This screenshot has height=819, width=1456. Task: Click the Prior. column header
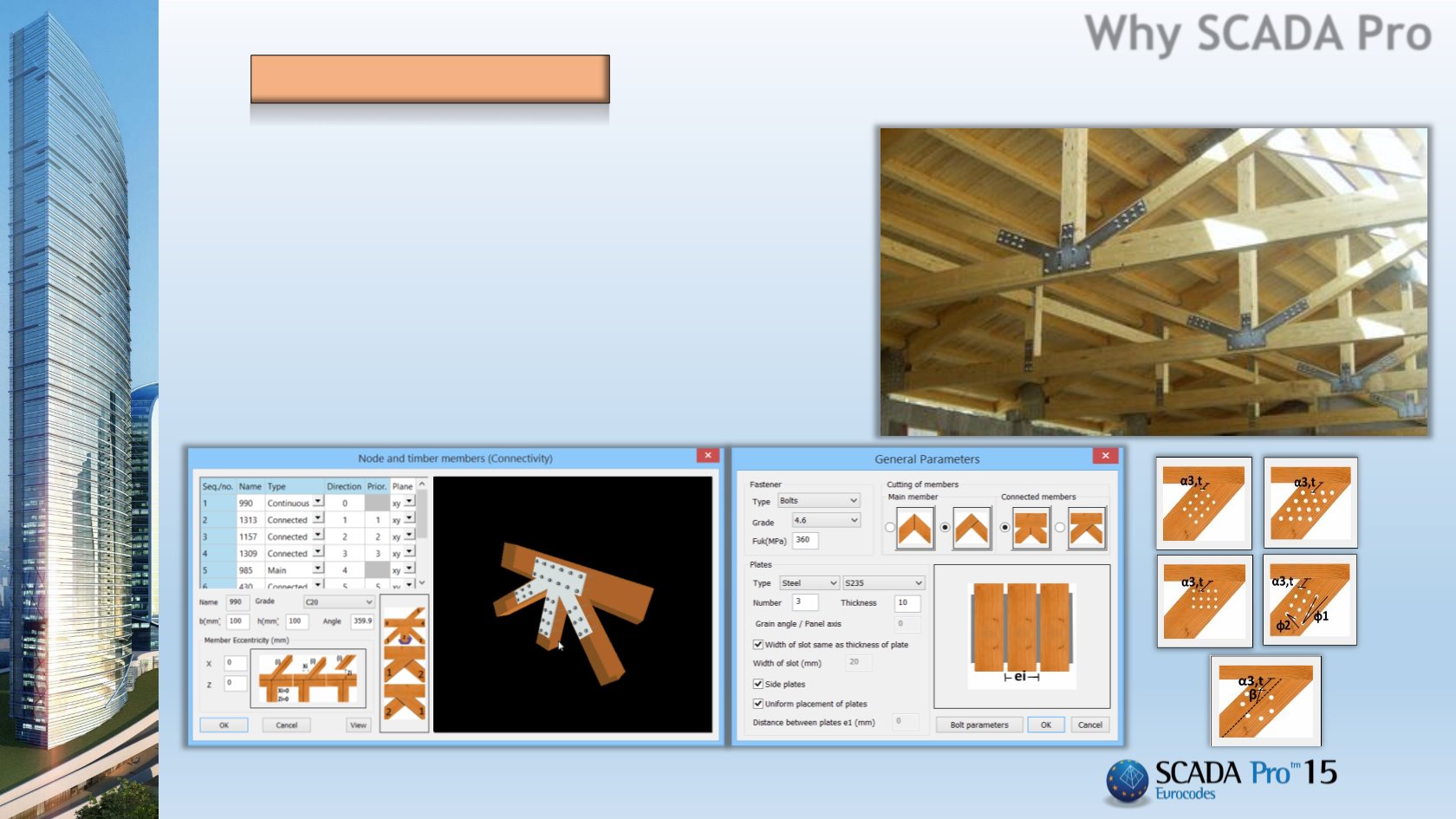coord(377,486)
